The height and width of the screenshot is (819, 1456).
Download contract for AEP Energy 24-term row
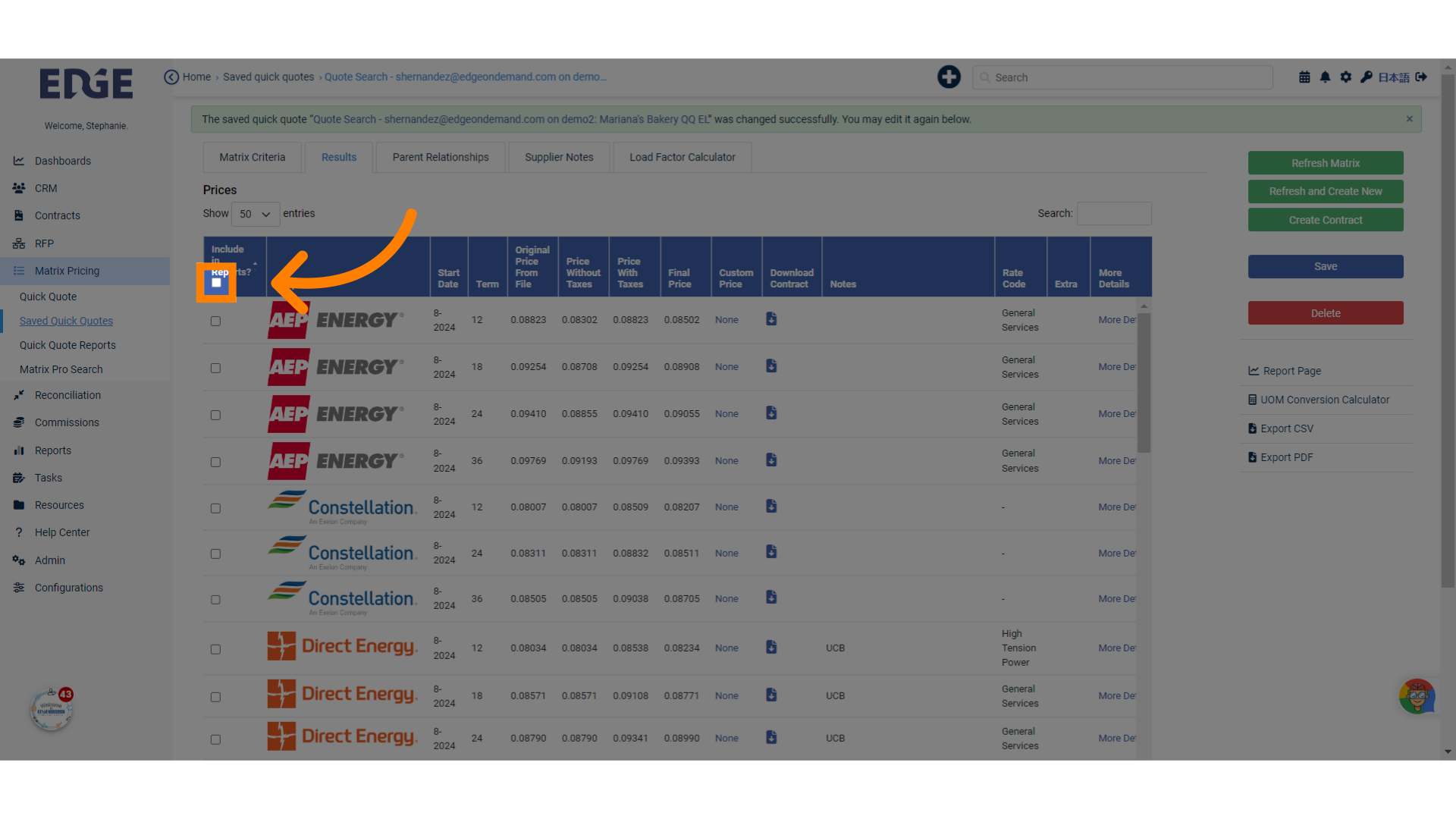coord(771,413)
